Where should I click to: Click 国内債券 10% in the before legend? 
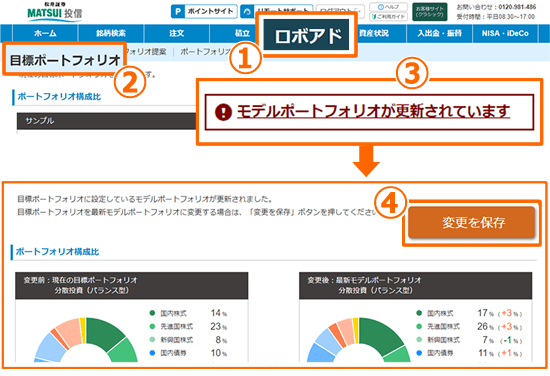coord(188,353)
